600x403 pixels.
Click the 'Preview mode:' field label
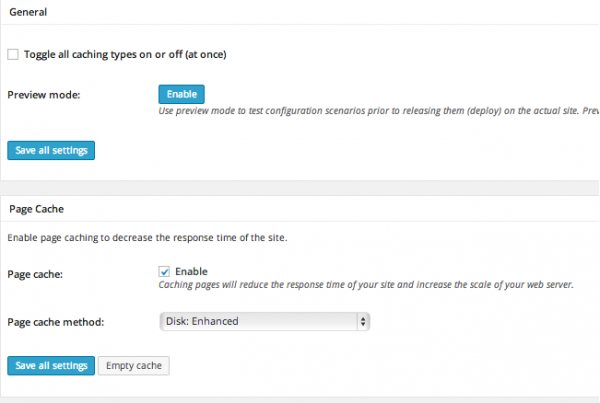tap(43, 94)
